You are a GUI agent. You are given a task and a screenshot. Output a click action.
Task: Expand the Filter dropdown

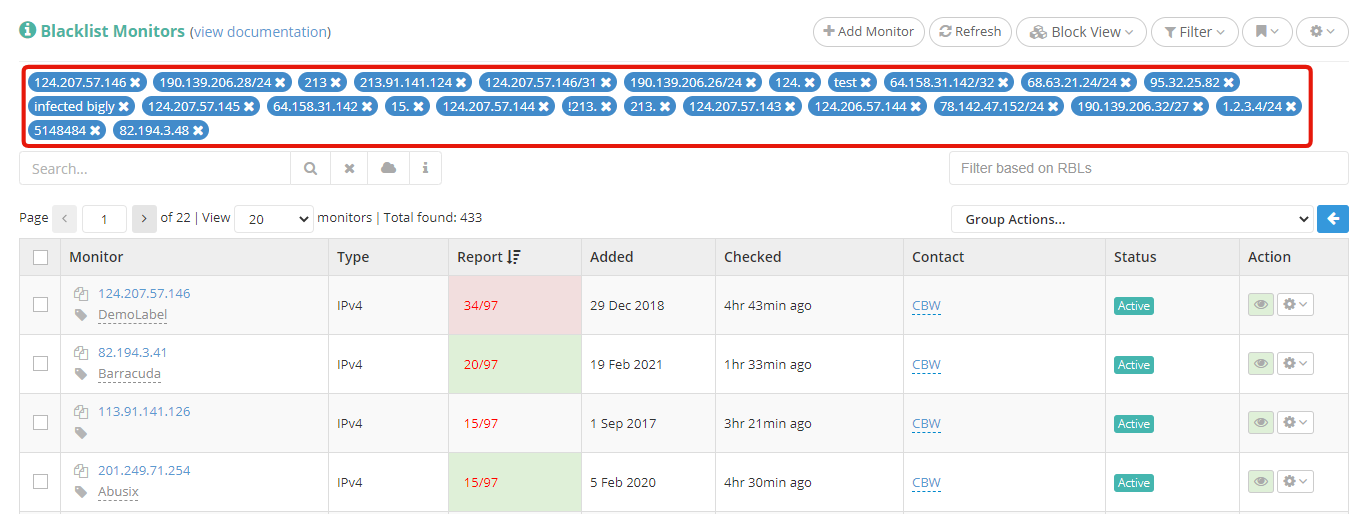pos(1194,32)
